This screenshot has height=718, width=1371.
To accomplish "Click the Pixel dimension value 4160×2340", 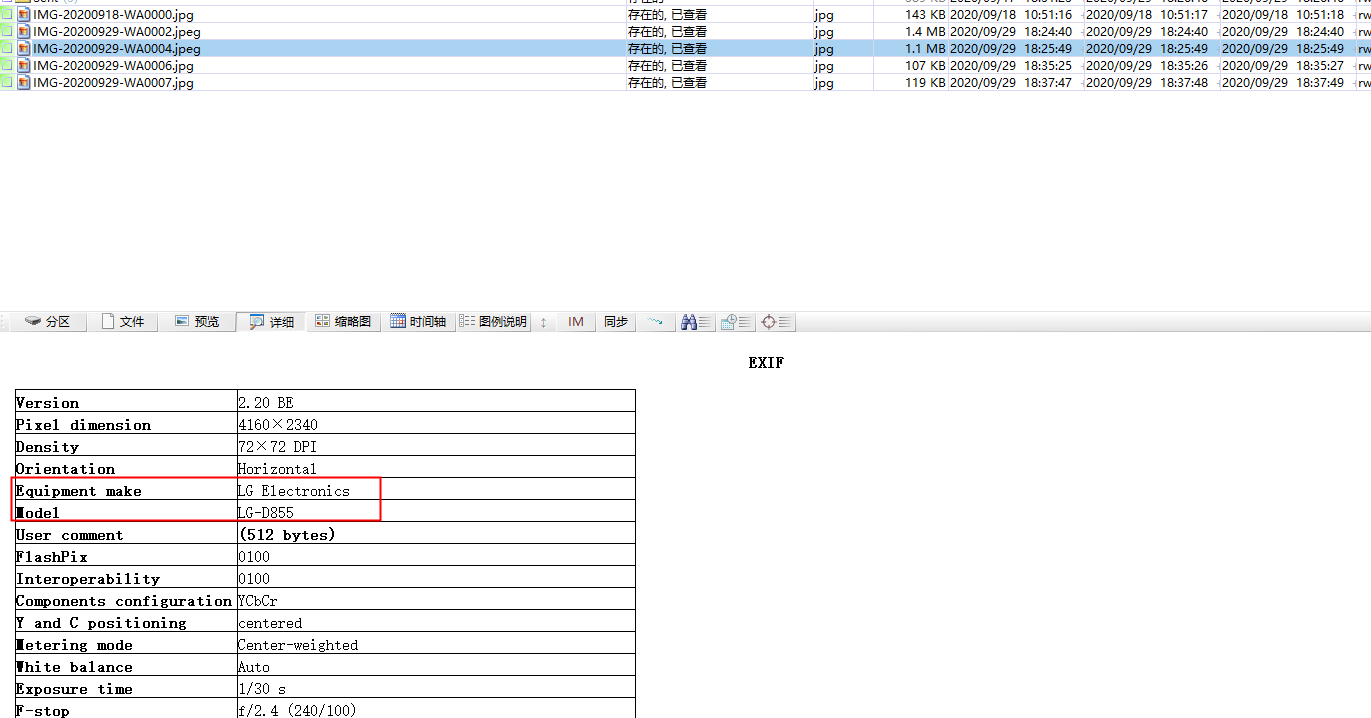I will pyautogui.click(x=278, y=424).
